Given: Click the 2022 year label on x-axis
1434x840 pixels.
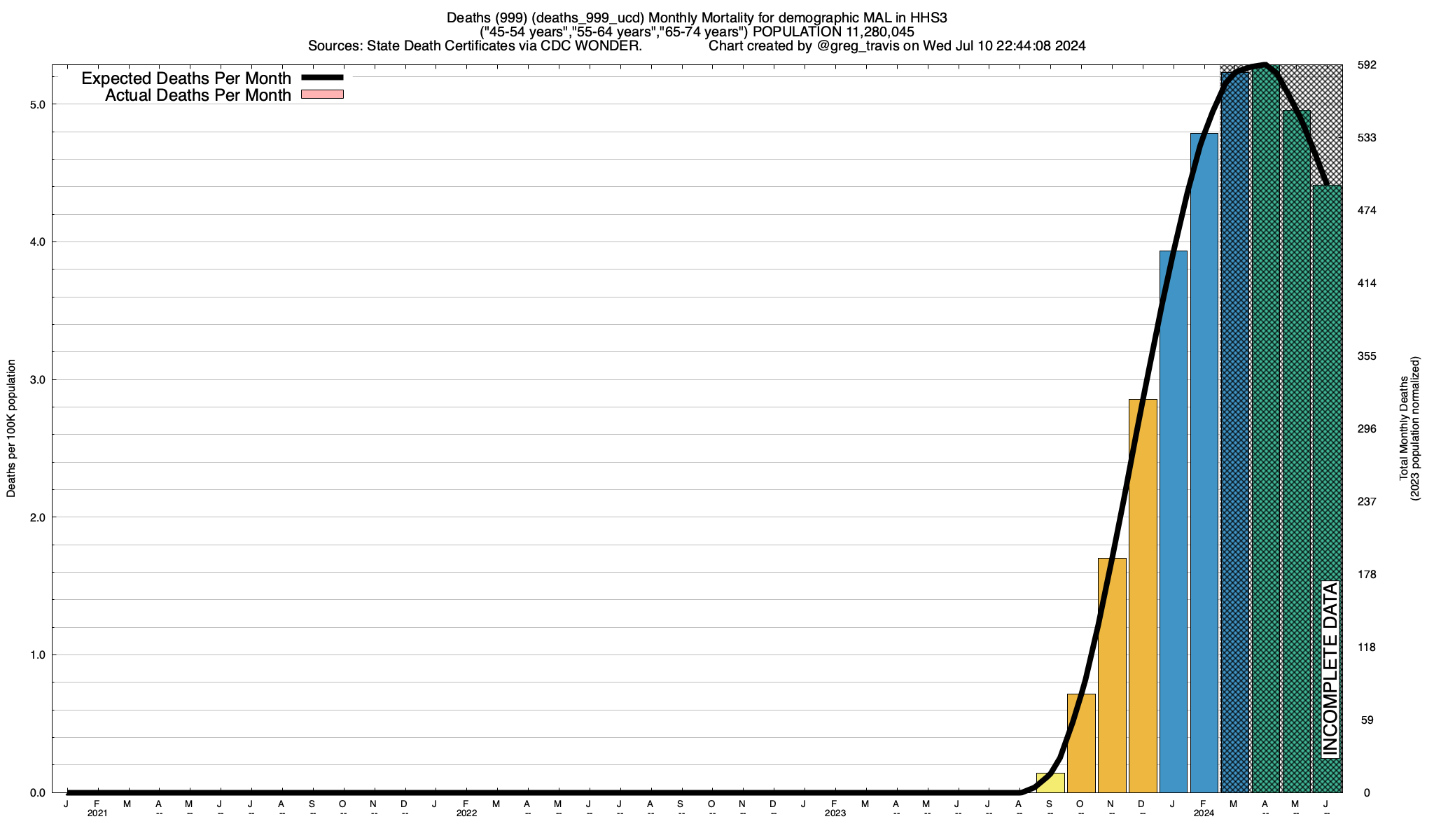Looking at the screenshot, I should 466,813.
